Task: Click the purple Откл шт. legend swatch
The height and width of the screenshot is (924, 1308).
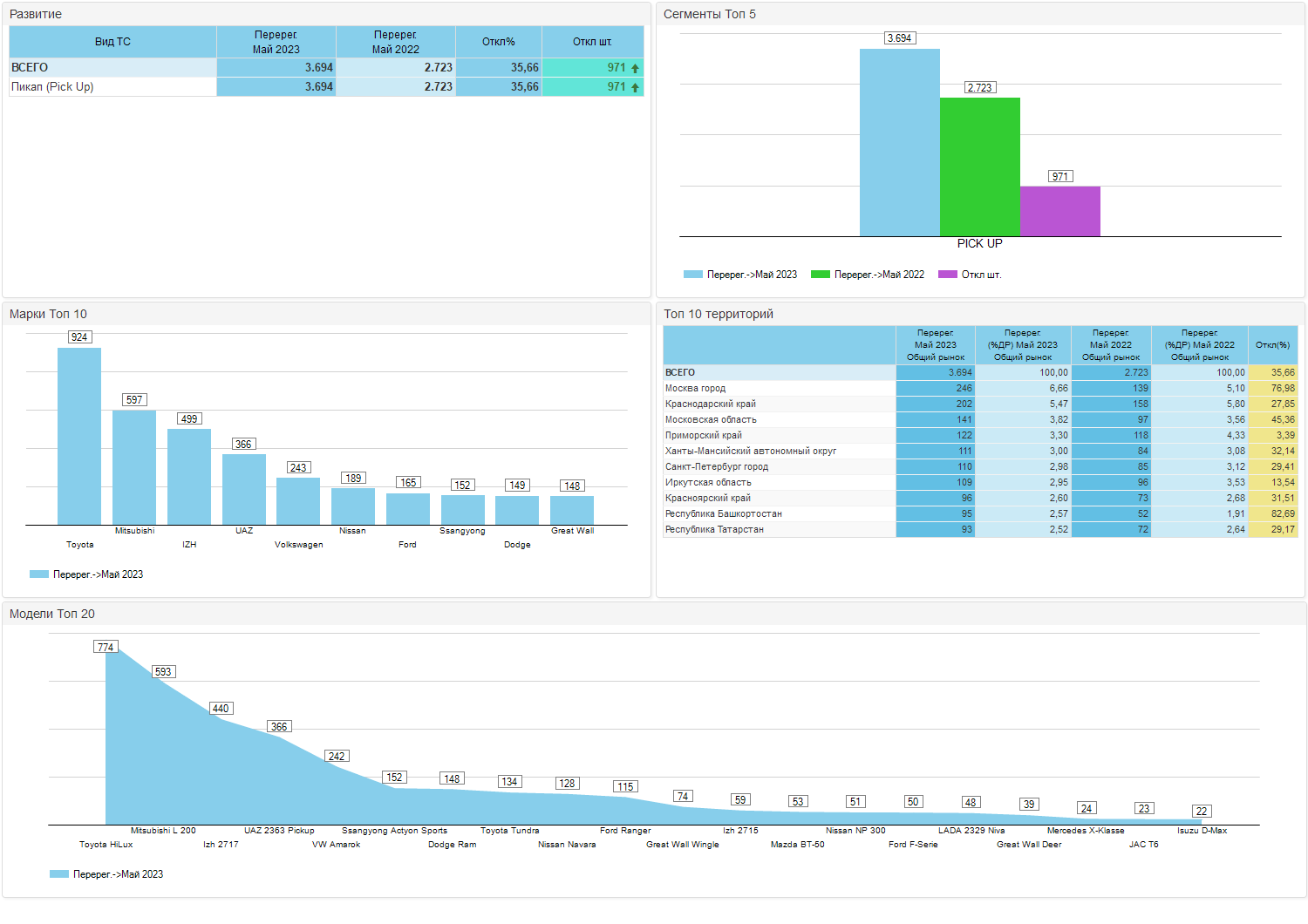Action: click(x=948, y=275)
